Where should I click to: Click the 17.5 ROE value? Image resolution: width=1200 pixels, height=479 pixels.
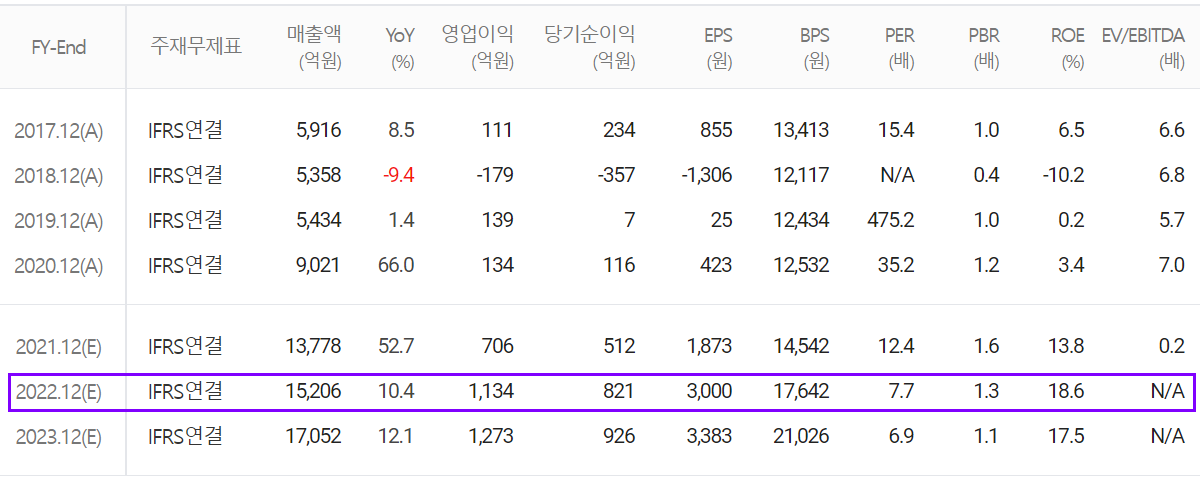pos(1067,436)
